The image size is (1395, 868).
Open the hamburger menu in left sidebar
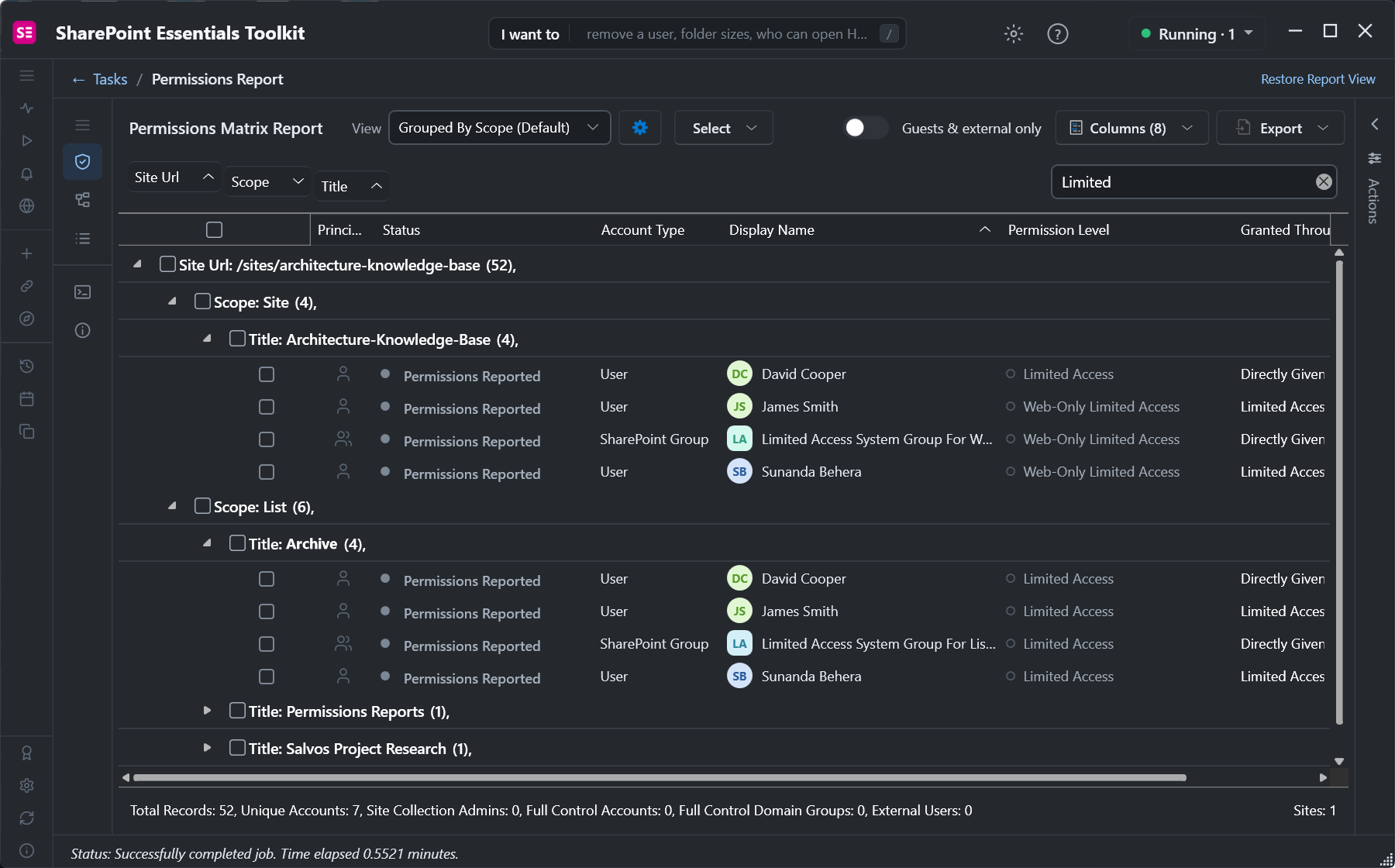(x=27, y=76)
